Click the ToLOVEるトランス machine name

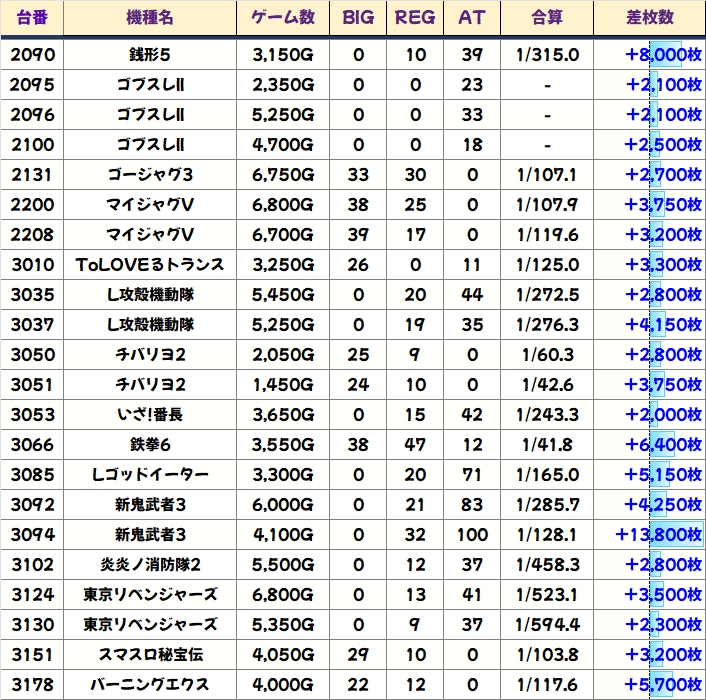[150, 265]
